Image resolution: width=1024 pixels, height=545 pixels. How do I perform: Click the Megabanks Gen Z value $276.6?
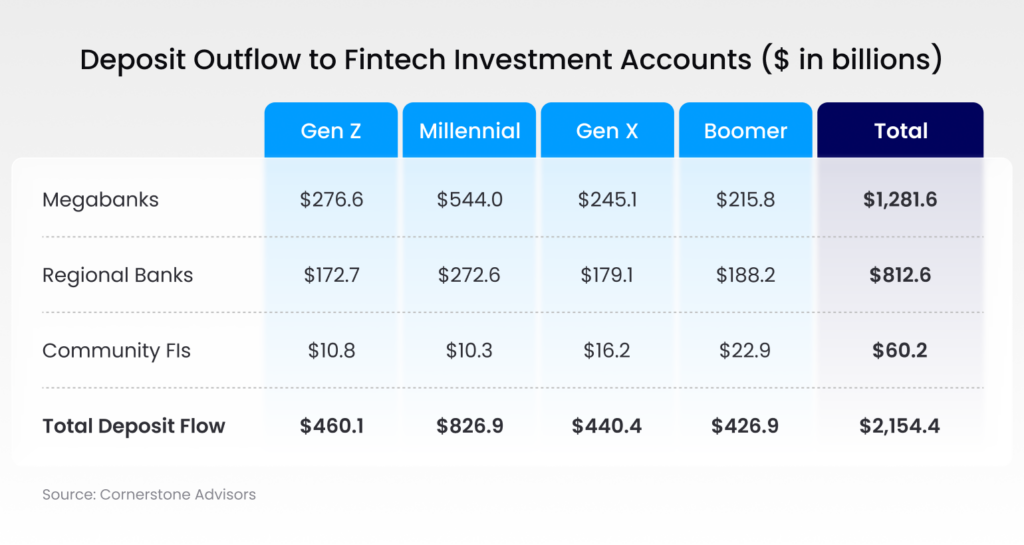pos(331,200)
